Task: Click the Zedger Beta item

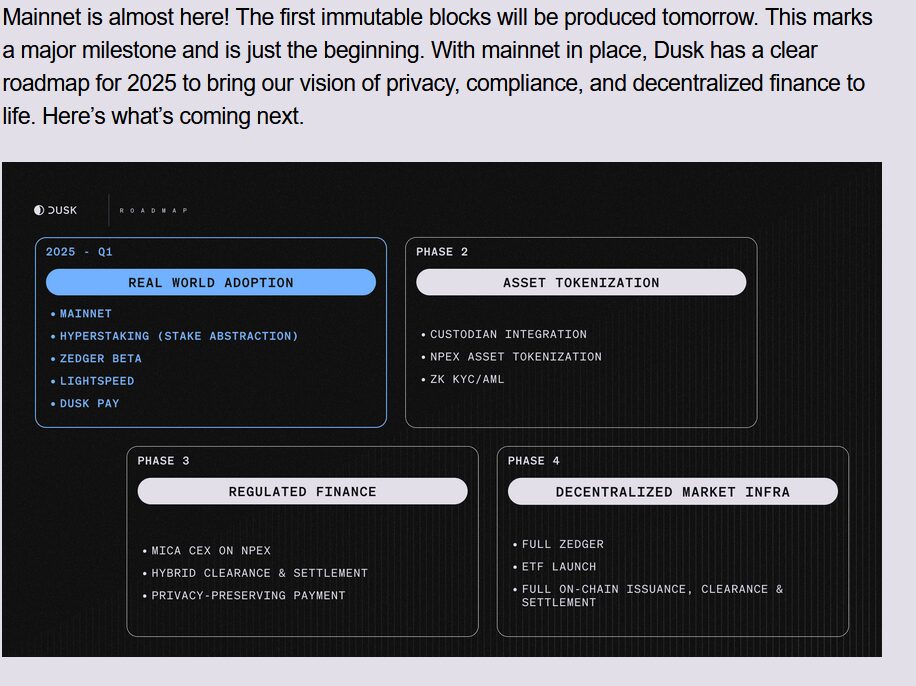Action: [101, 359]
